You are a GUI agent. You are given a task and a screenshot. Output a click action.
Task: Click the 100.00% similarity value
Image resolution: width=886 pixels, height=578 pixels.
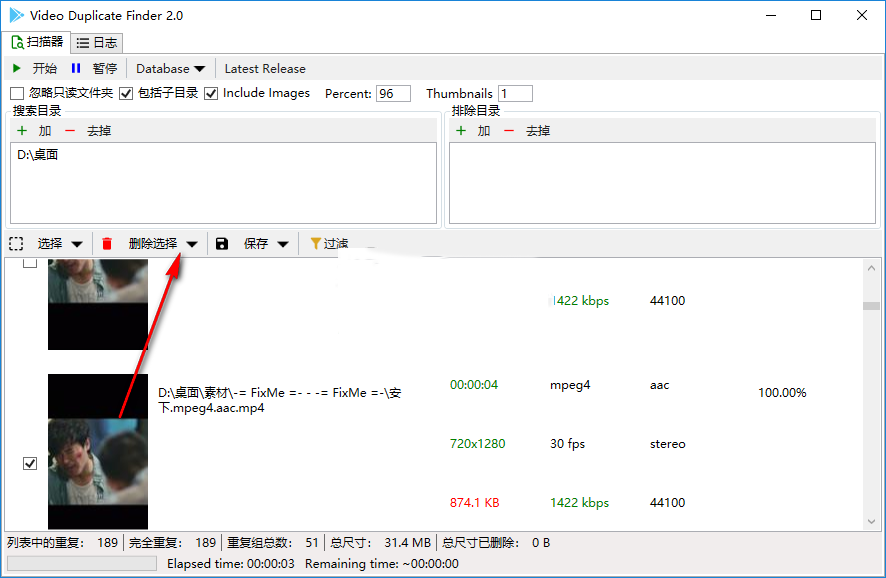click(x=782, y=393)
